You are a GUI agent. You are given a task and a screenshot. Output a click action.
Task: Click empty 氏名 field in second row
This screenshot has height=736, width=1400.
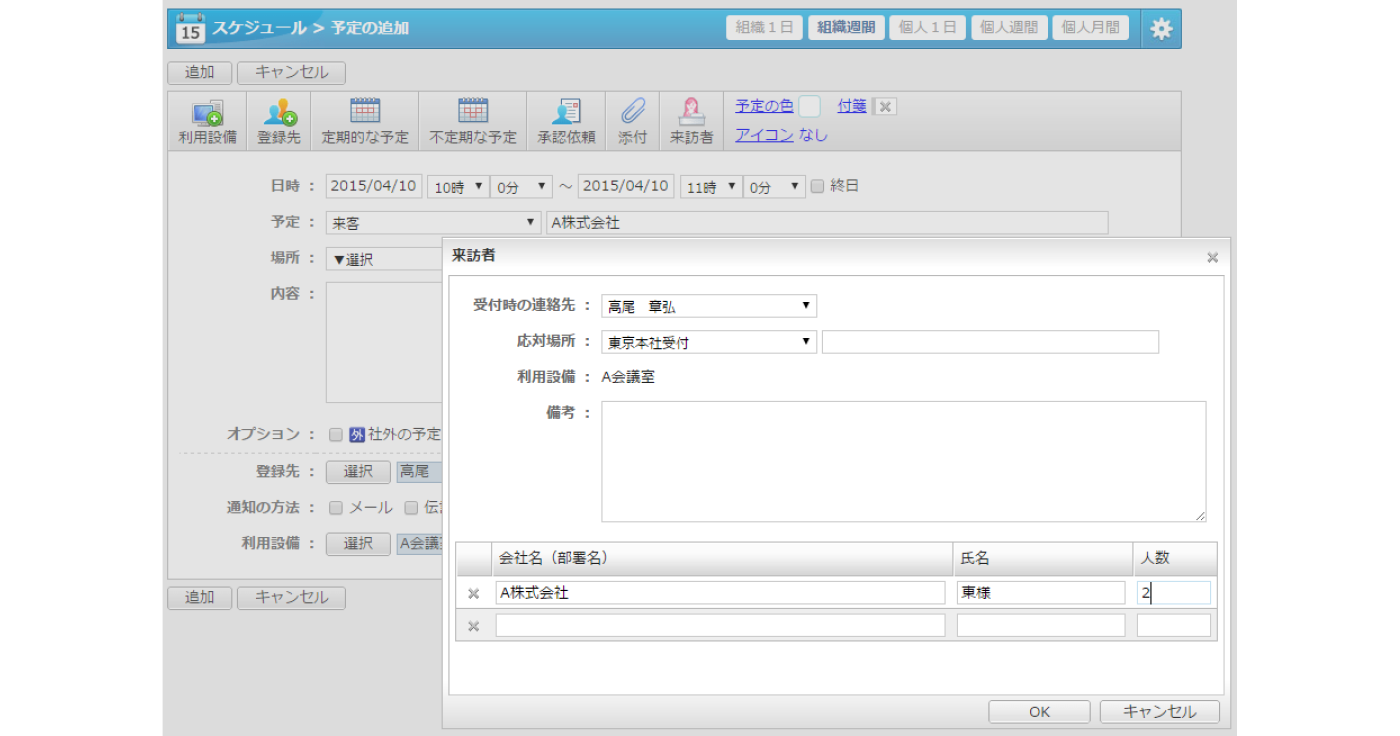[x=1041, y=625]
